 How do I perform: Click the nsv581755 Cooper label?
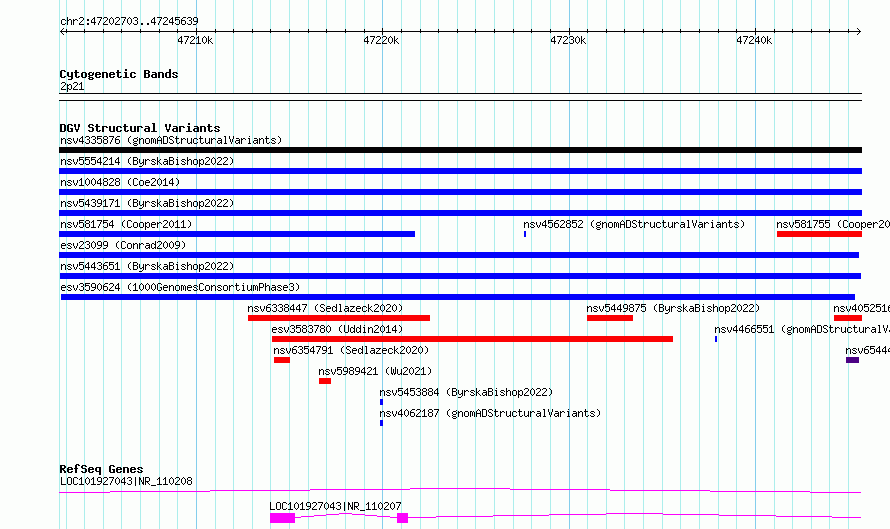coord(833,224)
